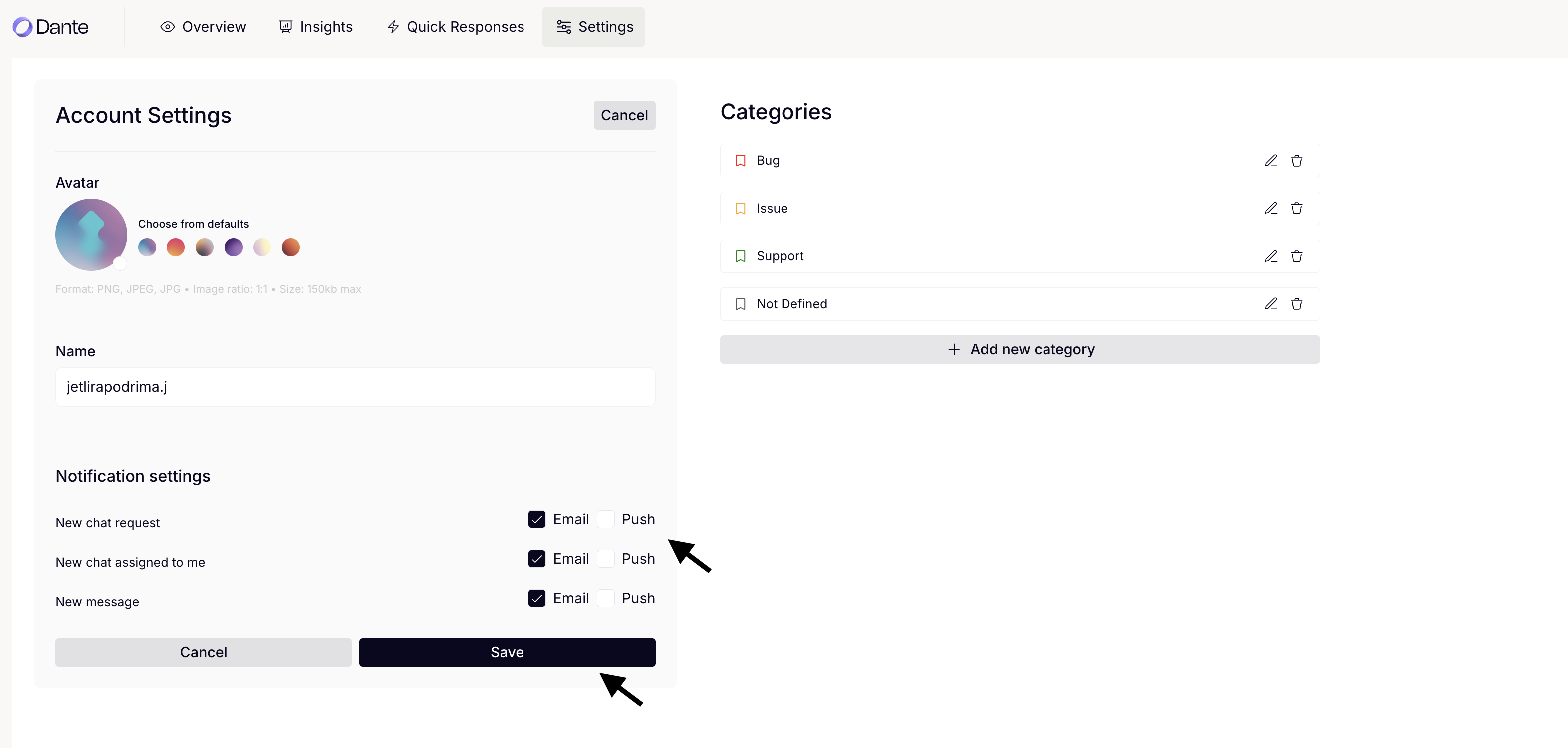Open the Overview tab

point(203,27)
